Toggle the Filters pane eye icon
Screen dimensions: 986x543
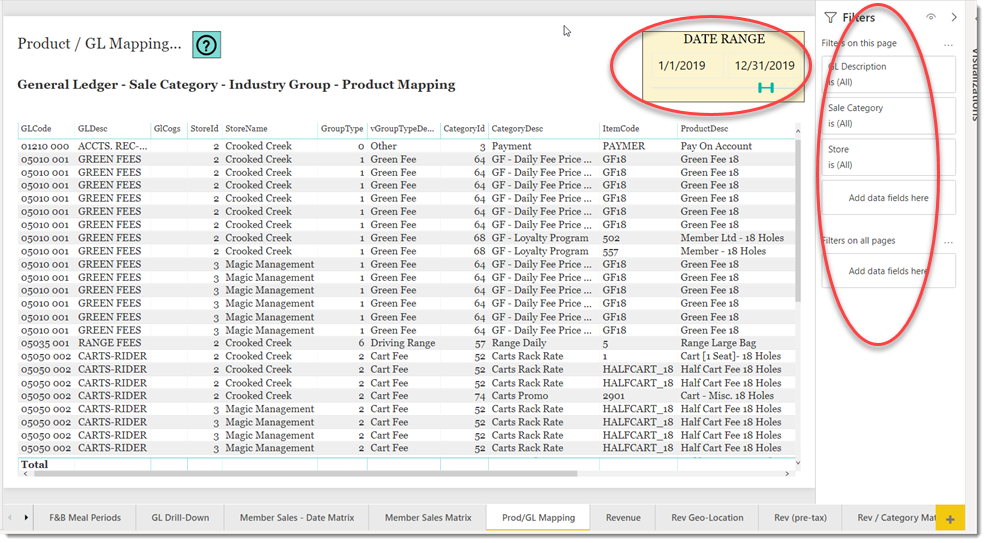pyautogui.click(x=931, y=17)
